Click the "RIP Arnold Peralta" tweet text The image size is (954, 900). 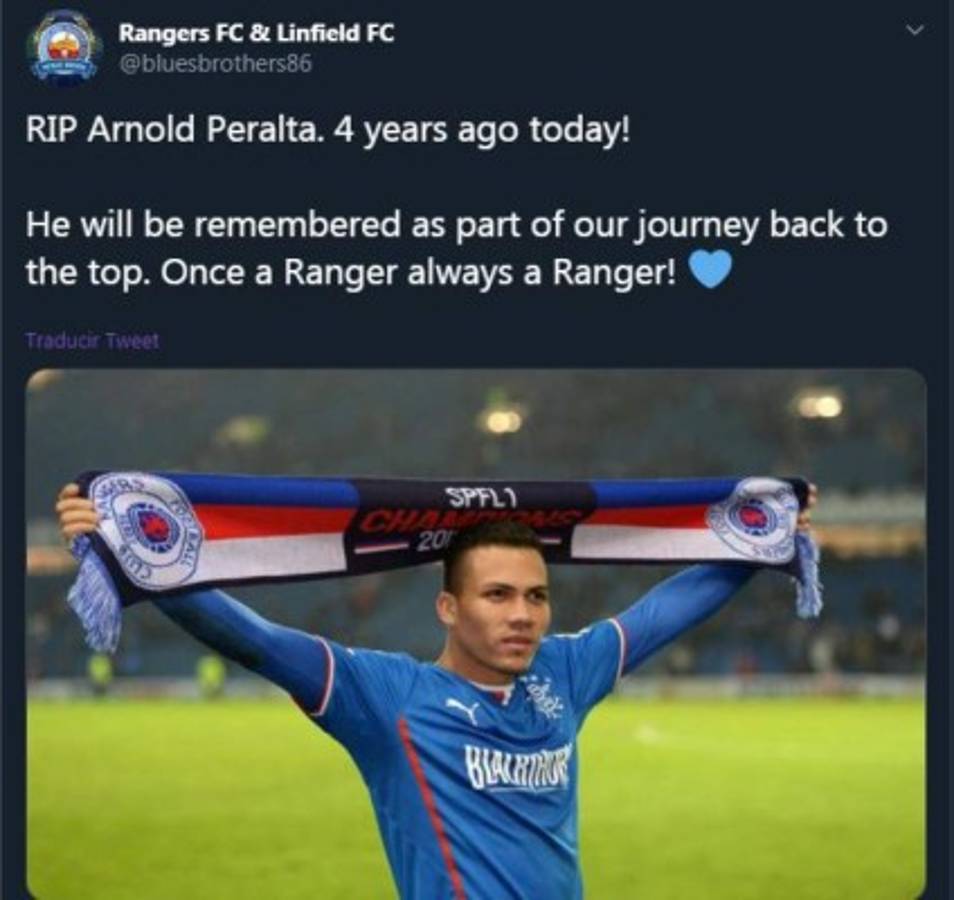(x=172, y=130)
